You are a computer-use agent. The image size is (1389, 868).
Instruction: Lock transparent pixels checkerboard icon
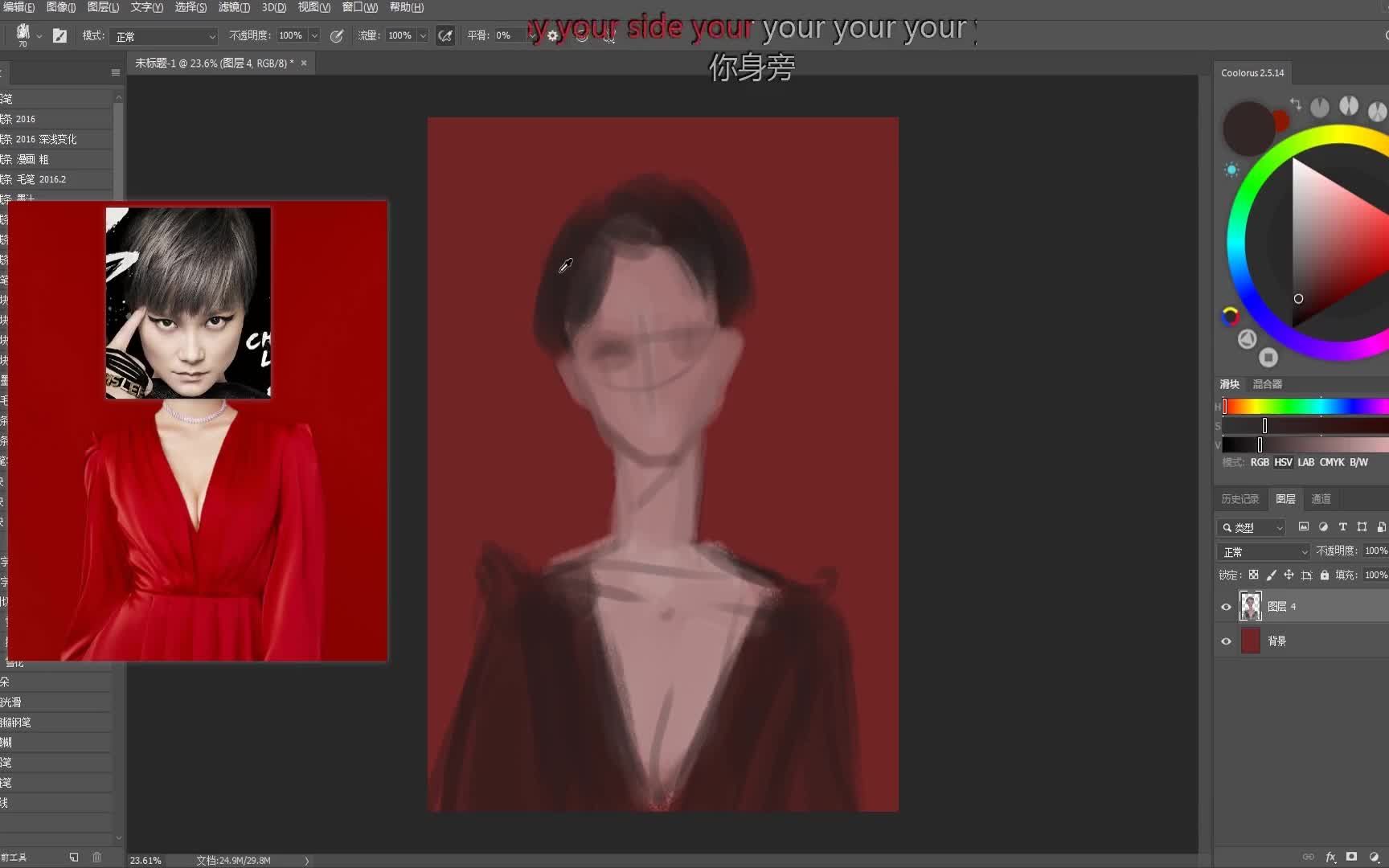[x=1253, y=575]
